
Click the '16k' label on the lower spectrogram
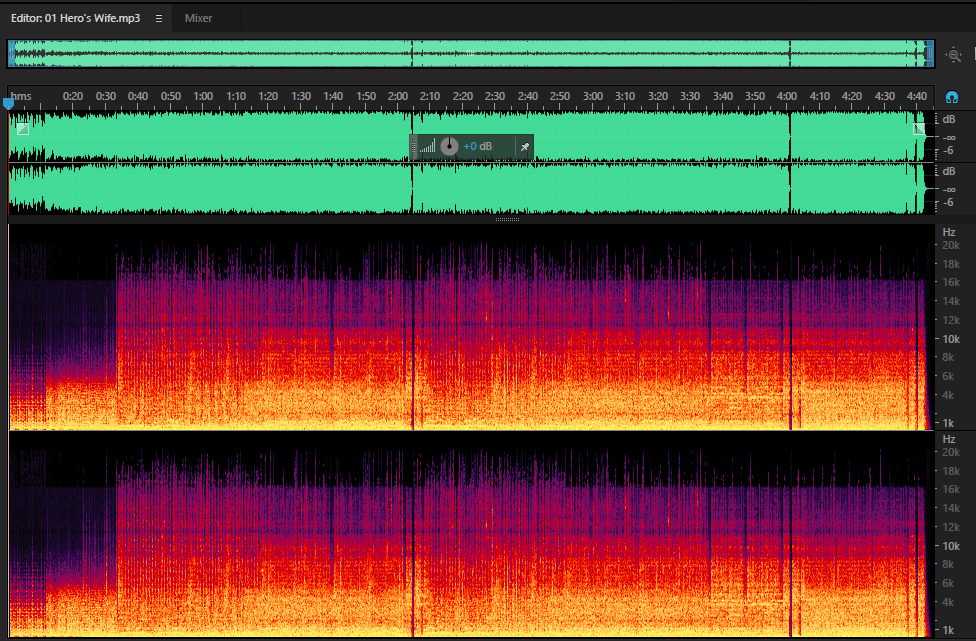(951, 490)
